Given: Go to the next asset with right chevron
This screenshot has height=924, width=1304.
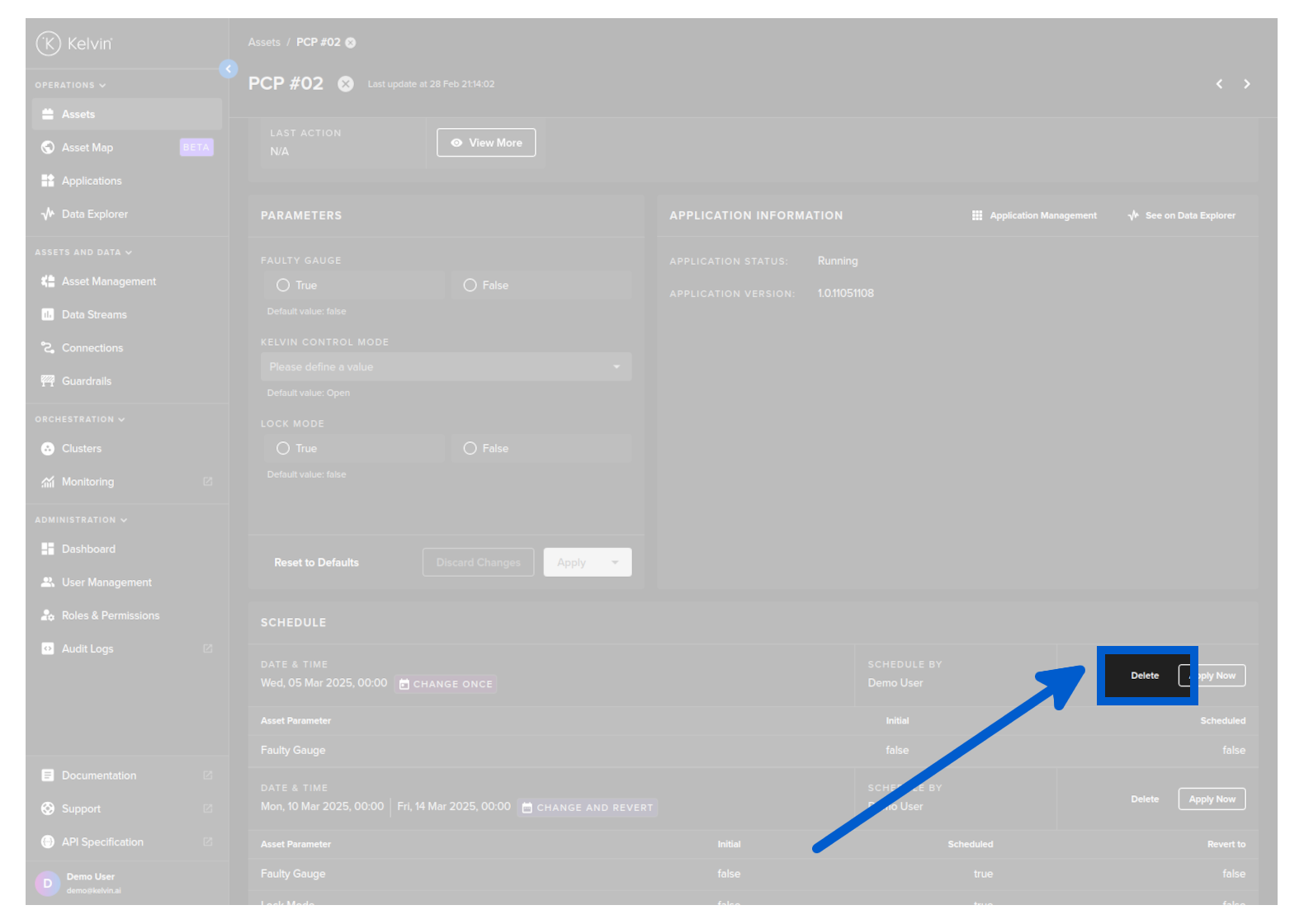Looking at the screenshot, I should 1246,84.
